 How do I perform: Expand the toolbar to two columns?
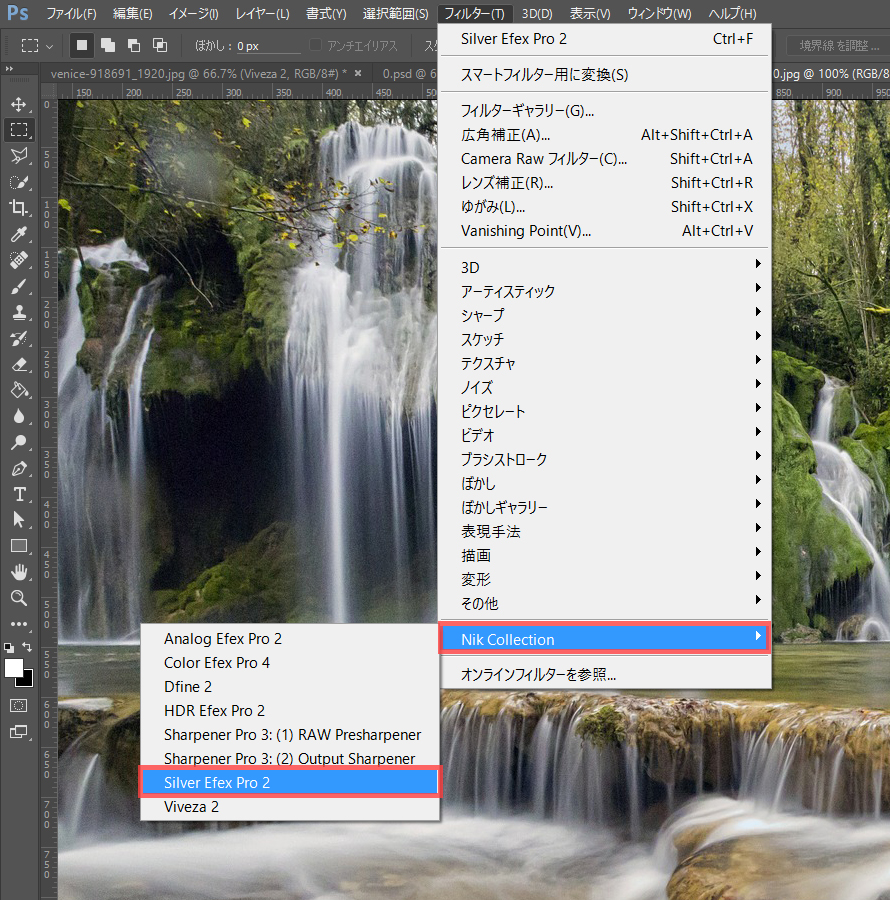[9, 69]
